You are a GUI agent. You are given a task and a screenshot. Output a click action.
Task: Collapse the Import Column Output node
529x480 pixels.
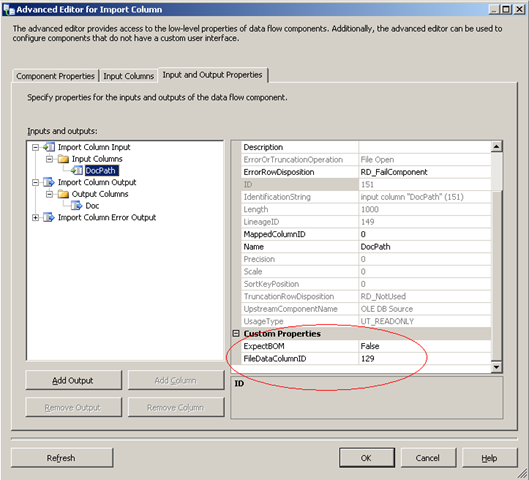35,182
